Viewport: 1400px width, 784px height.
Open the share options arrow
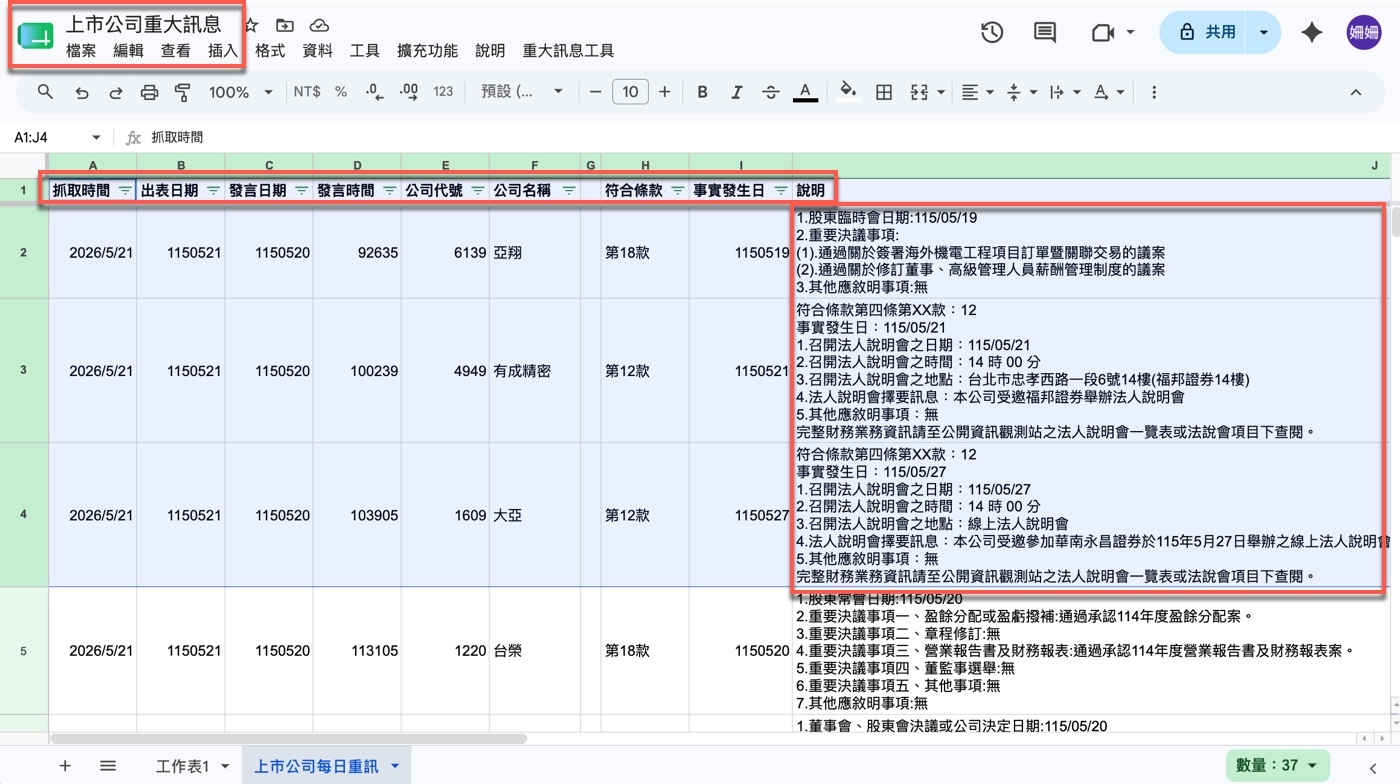pyautogui.click(x=1264, y=32)
